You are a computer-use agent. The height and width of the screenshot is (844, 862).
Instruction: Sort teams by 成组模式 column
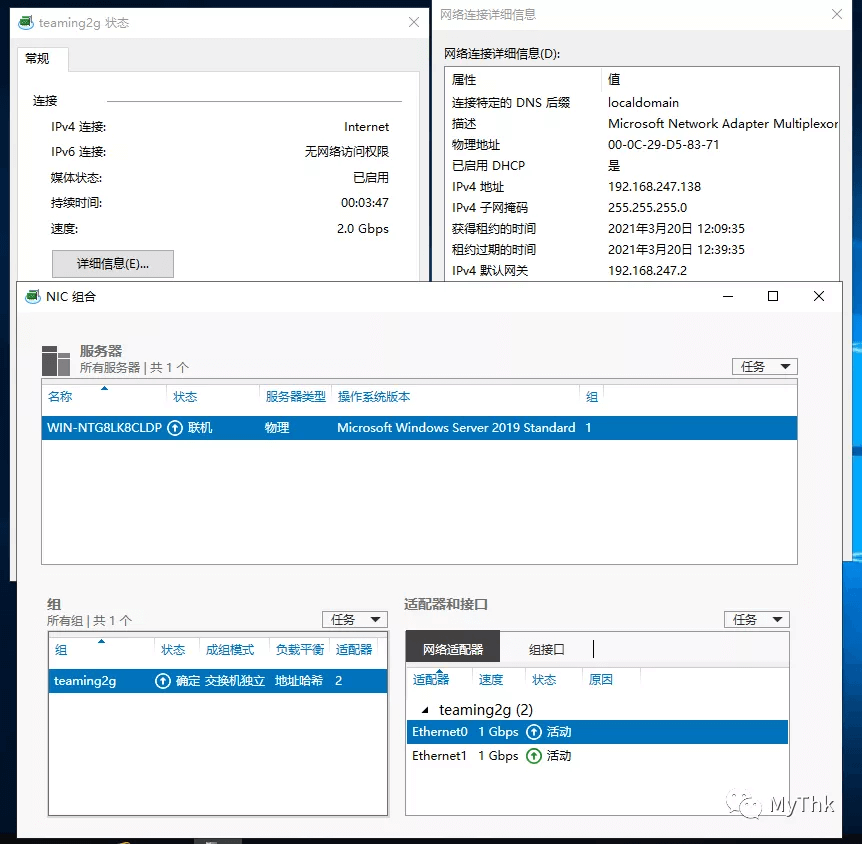pyautogui.click(x=230, y=650)
